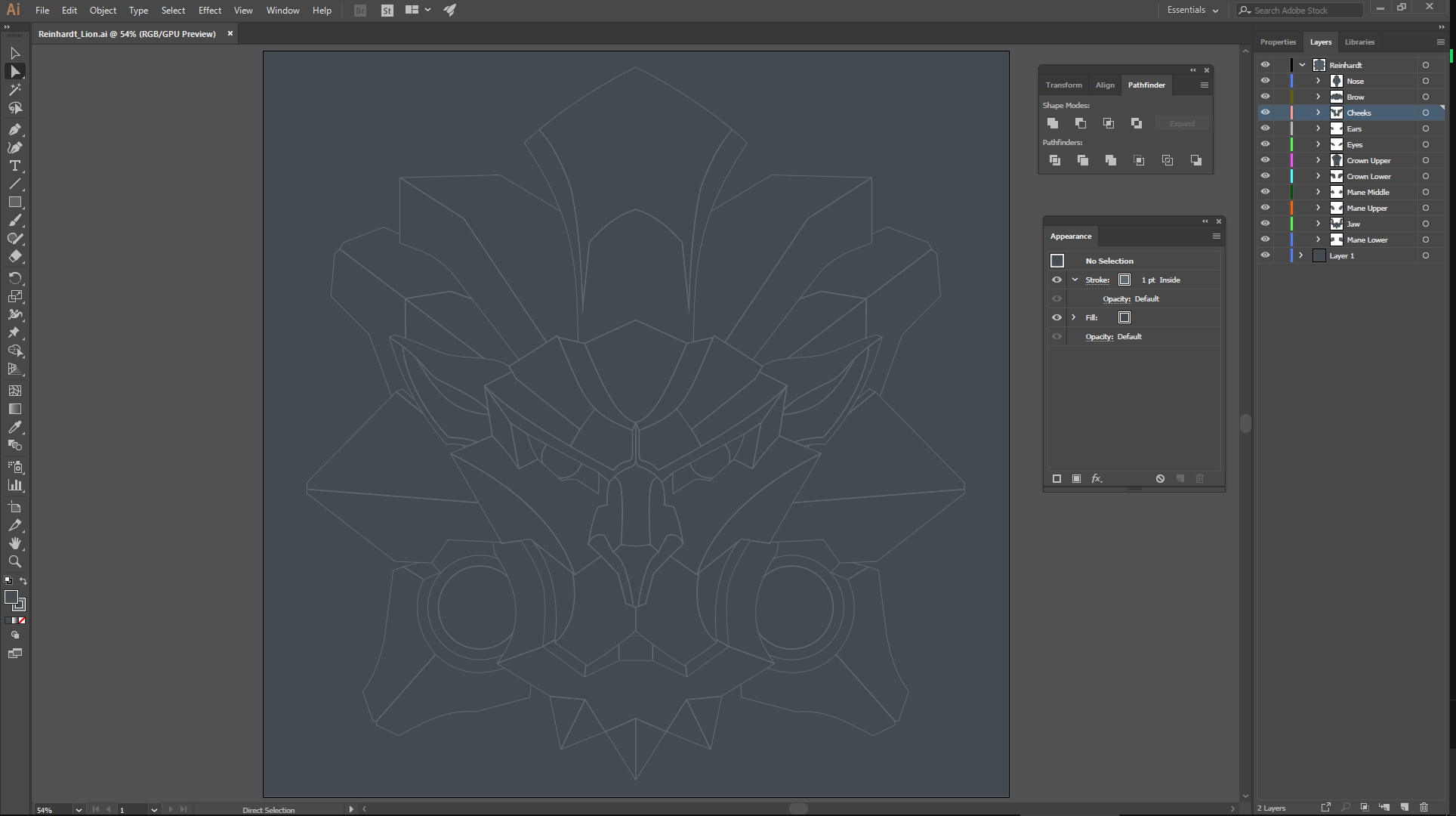Hide the Ears layer
The width and height of the screenshot is (1456, 816).
tap(1265, 128)
